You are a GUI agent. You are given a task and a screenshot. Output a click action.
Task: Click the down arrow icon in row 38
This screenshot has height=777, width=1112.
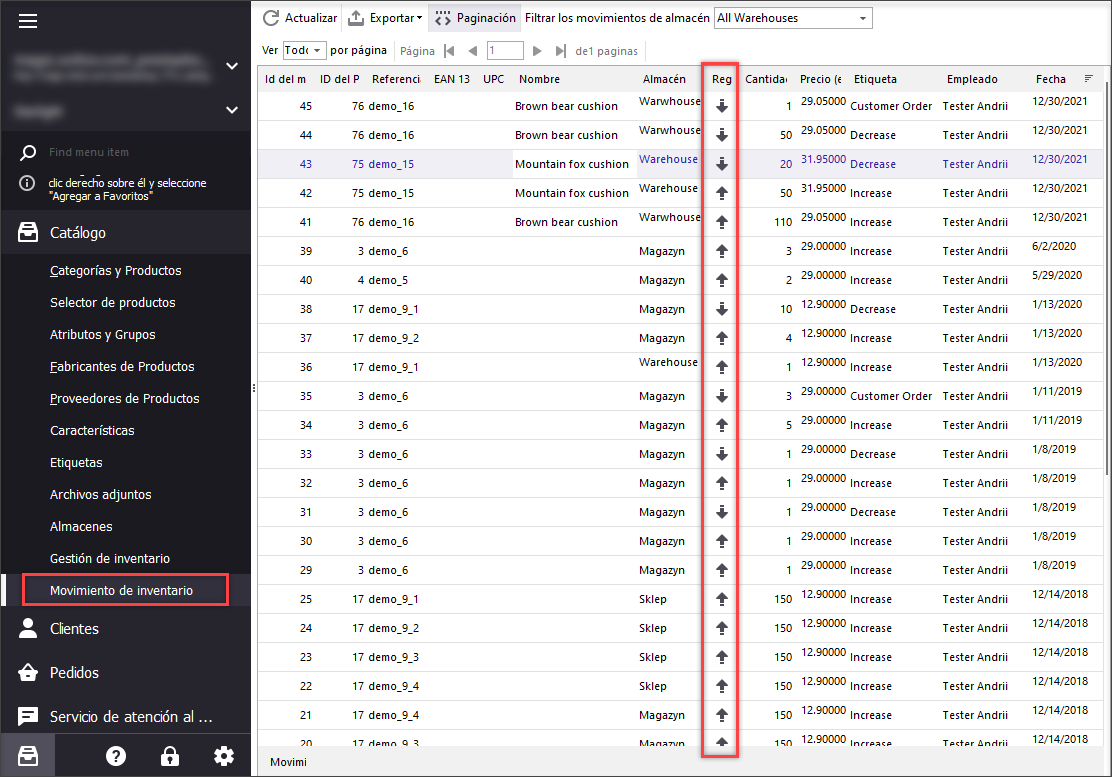(721, 309)
